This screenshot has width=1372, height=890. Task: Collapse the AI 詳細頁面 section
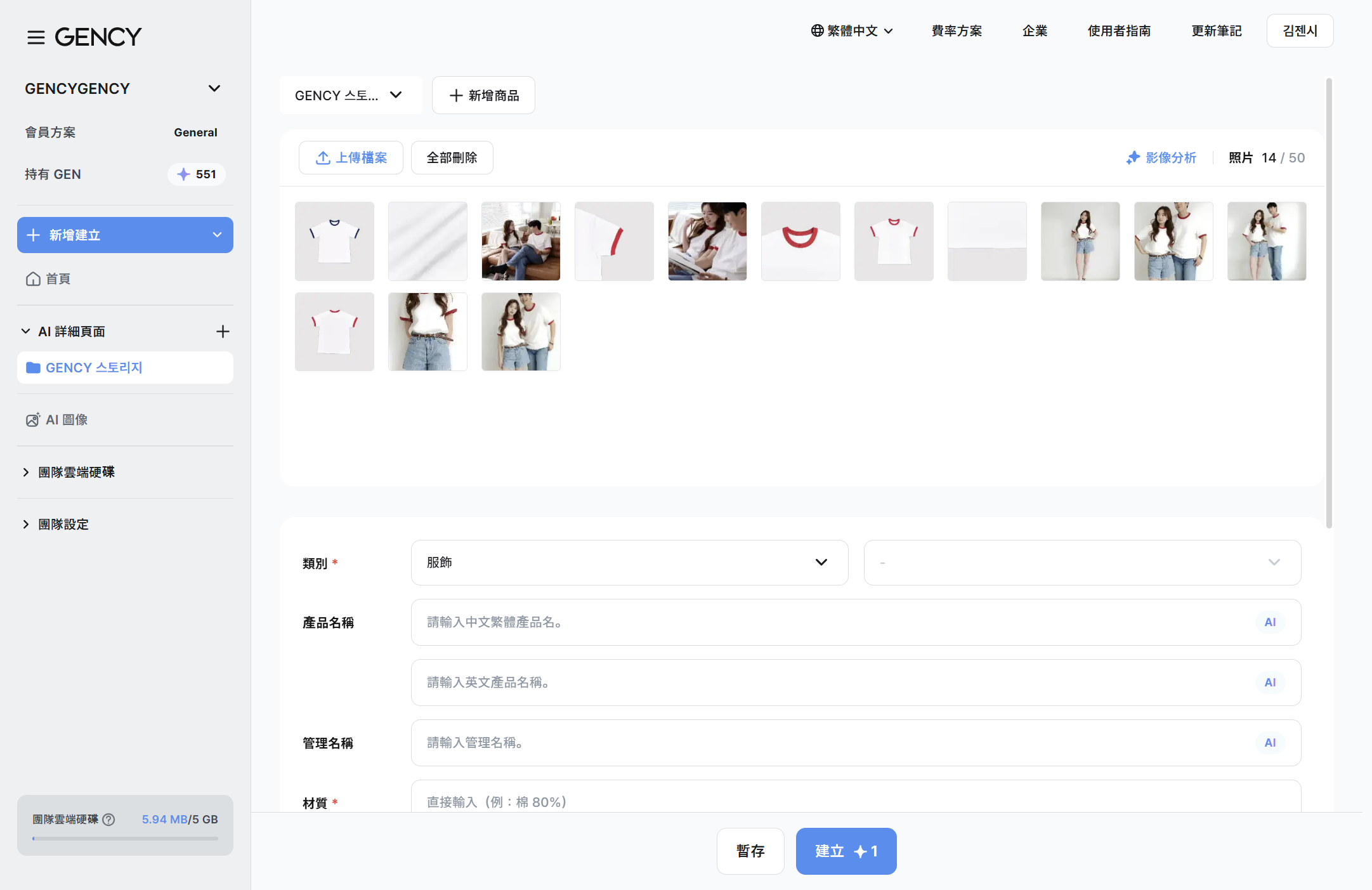[26, 331]
